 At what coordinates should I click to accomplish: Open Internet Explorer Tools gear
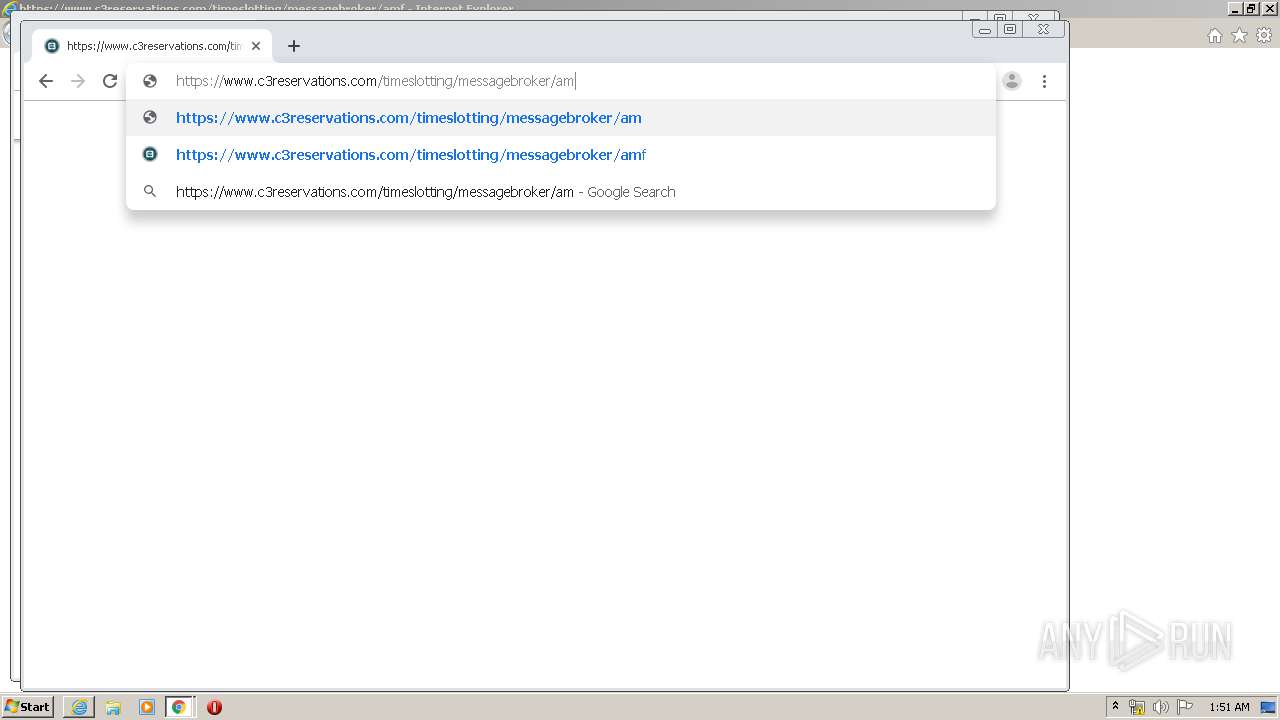pyautogui.click(x=1264, y=36)
